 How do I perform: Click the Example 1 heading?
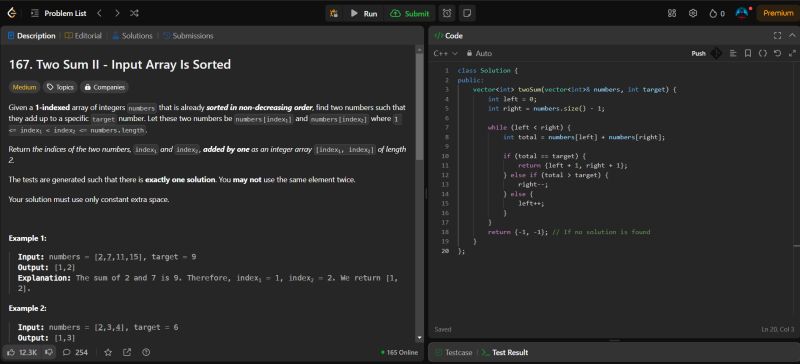pyautogui.click(x=28, y=238)
